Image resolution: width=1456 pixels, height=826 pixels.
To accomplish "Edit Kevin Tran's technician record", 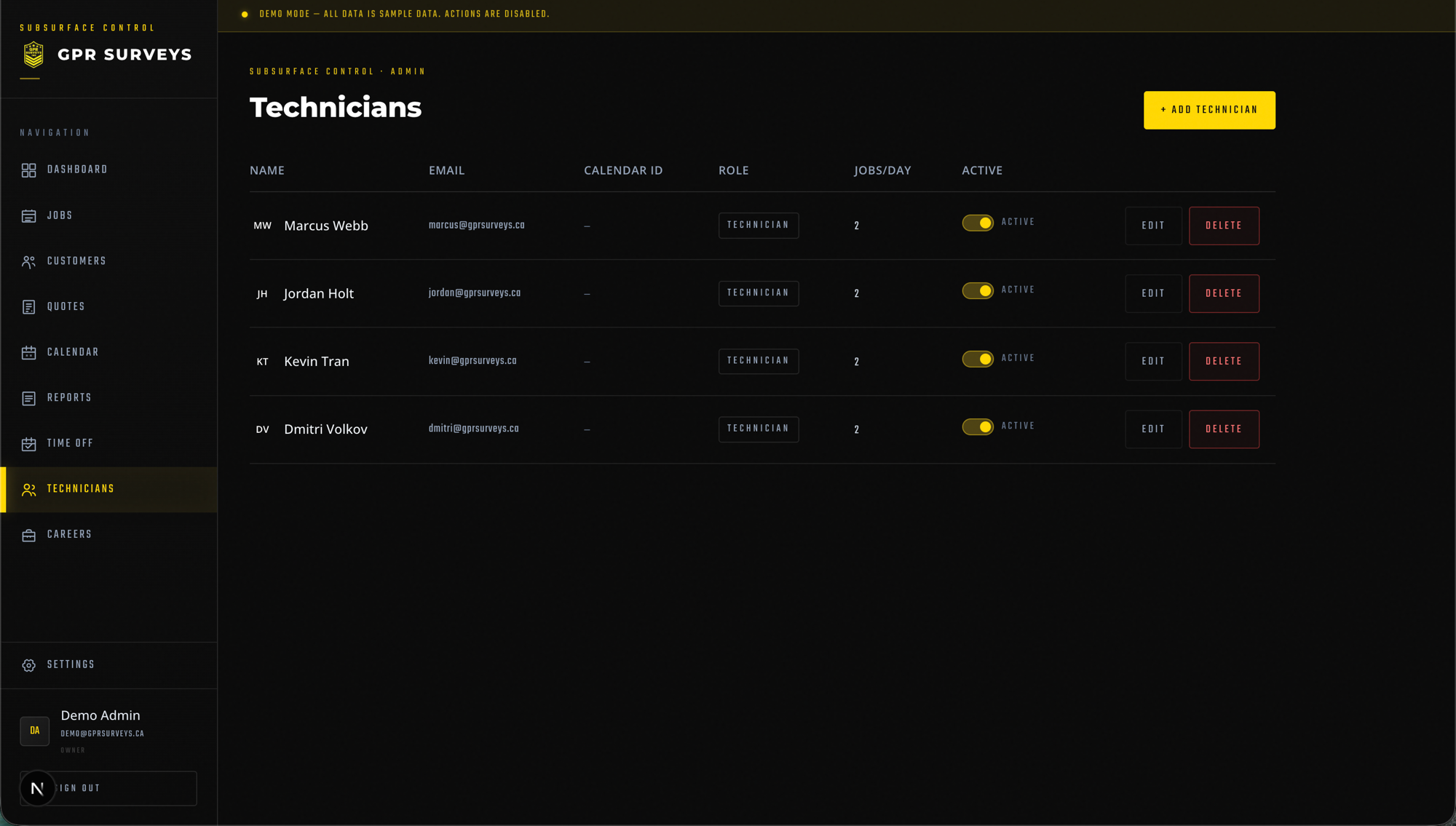I will (x=1153, y=362).
